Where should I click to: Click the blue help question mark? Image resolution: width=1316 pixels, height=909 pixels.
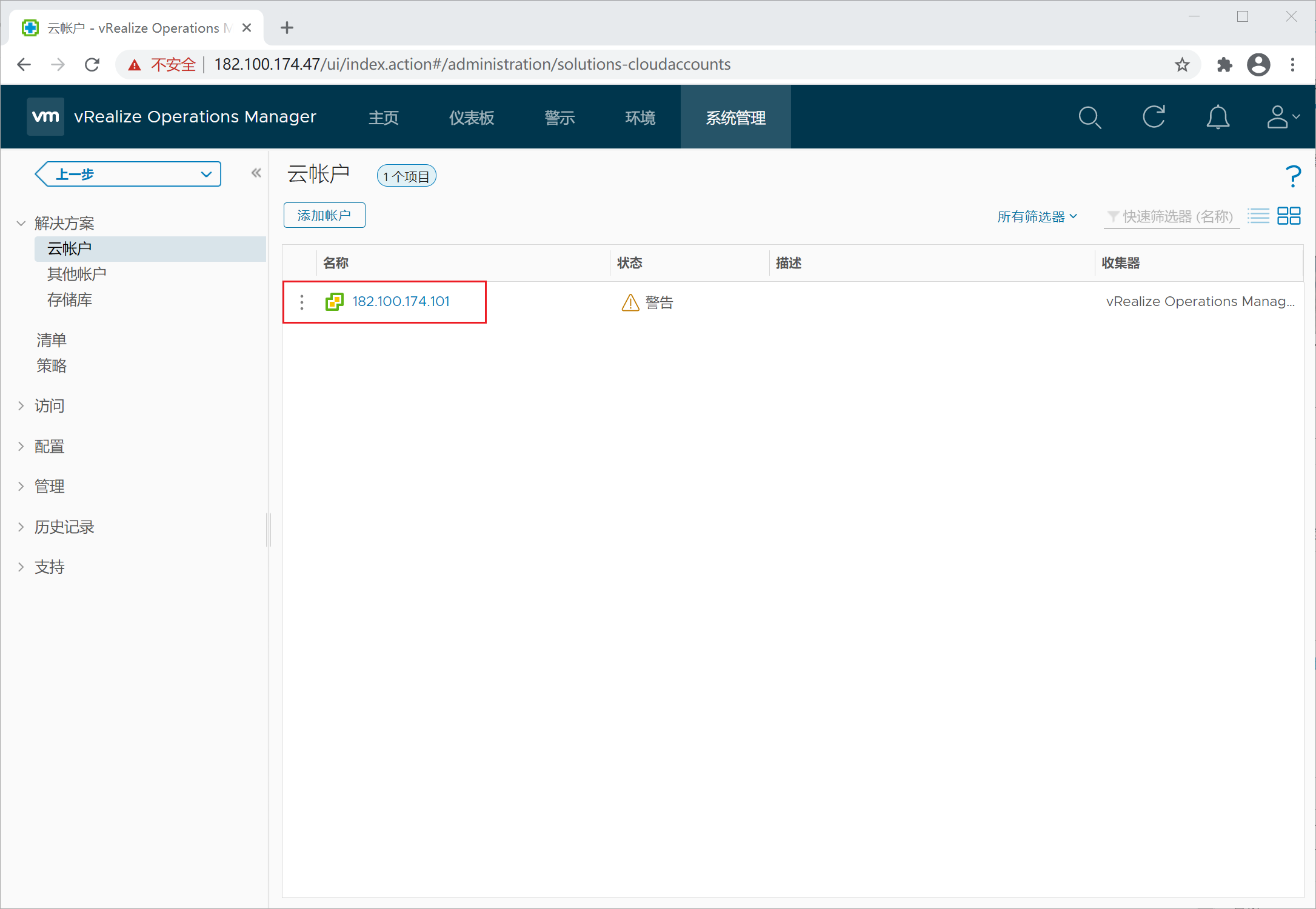(1292, 176)
